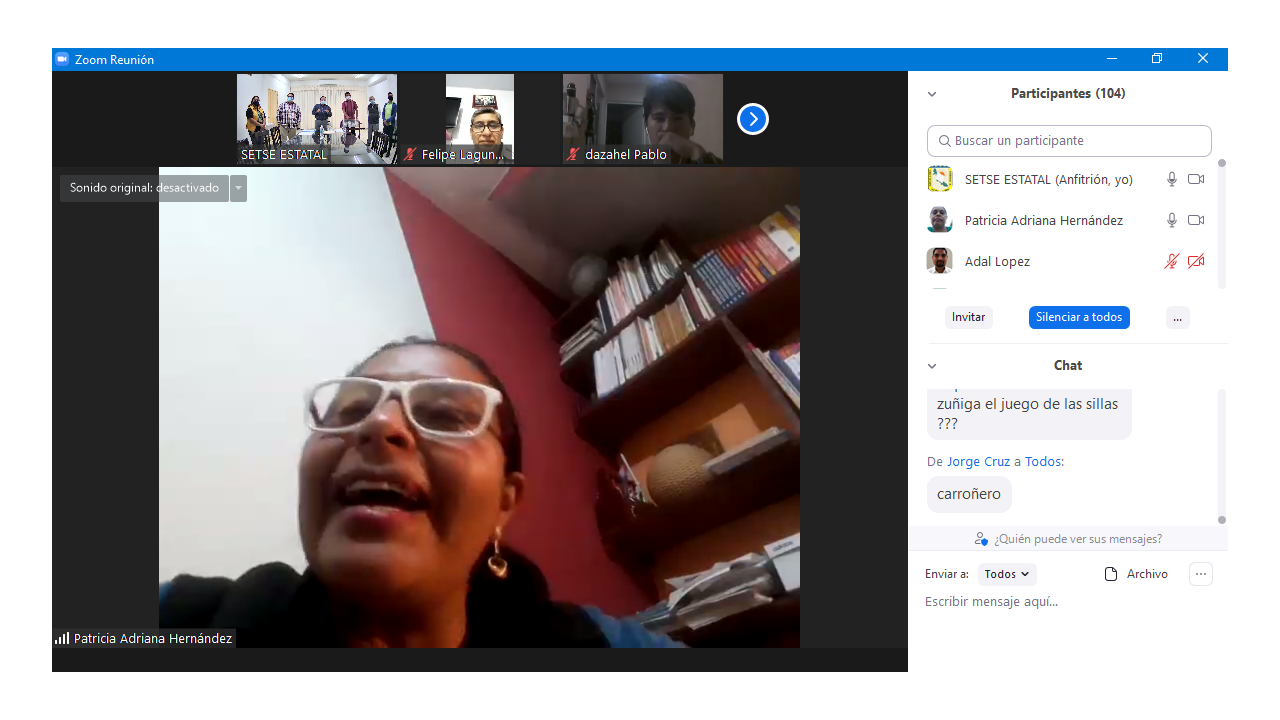This screenshot has width=1280, height=720.
Task: Minimize the Zoom Reunión window
Action: [x=1112, y=59]
